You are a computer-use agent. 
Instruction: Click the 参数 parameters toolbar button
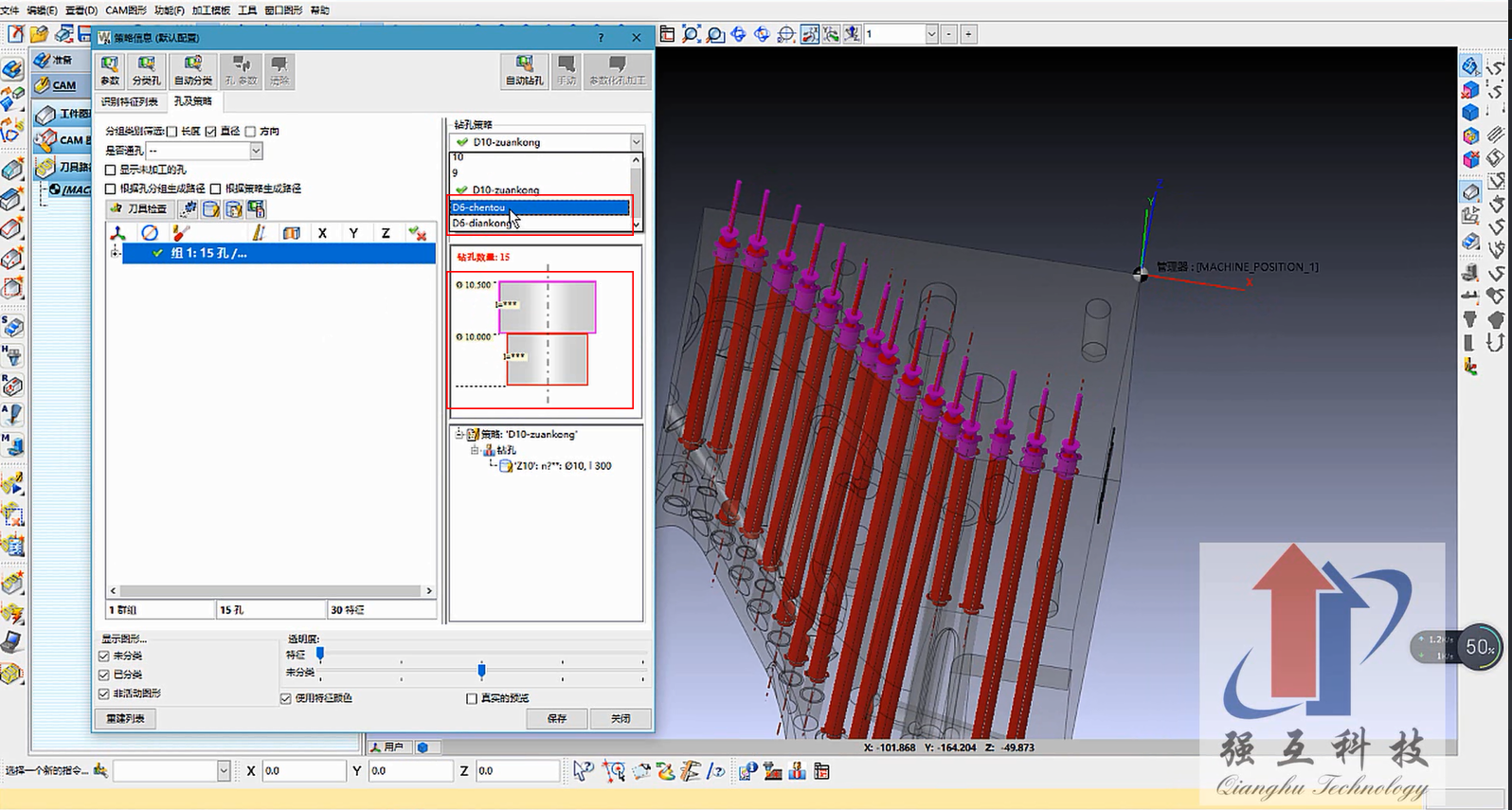110,71
